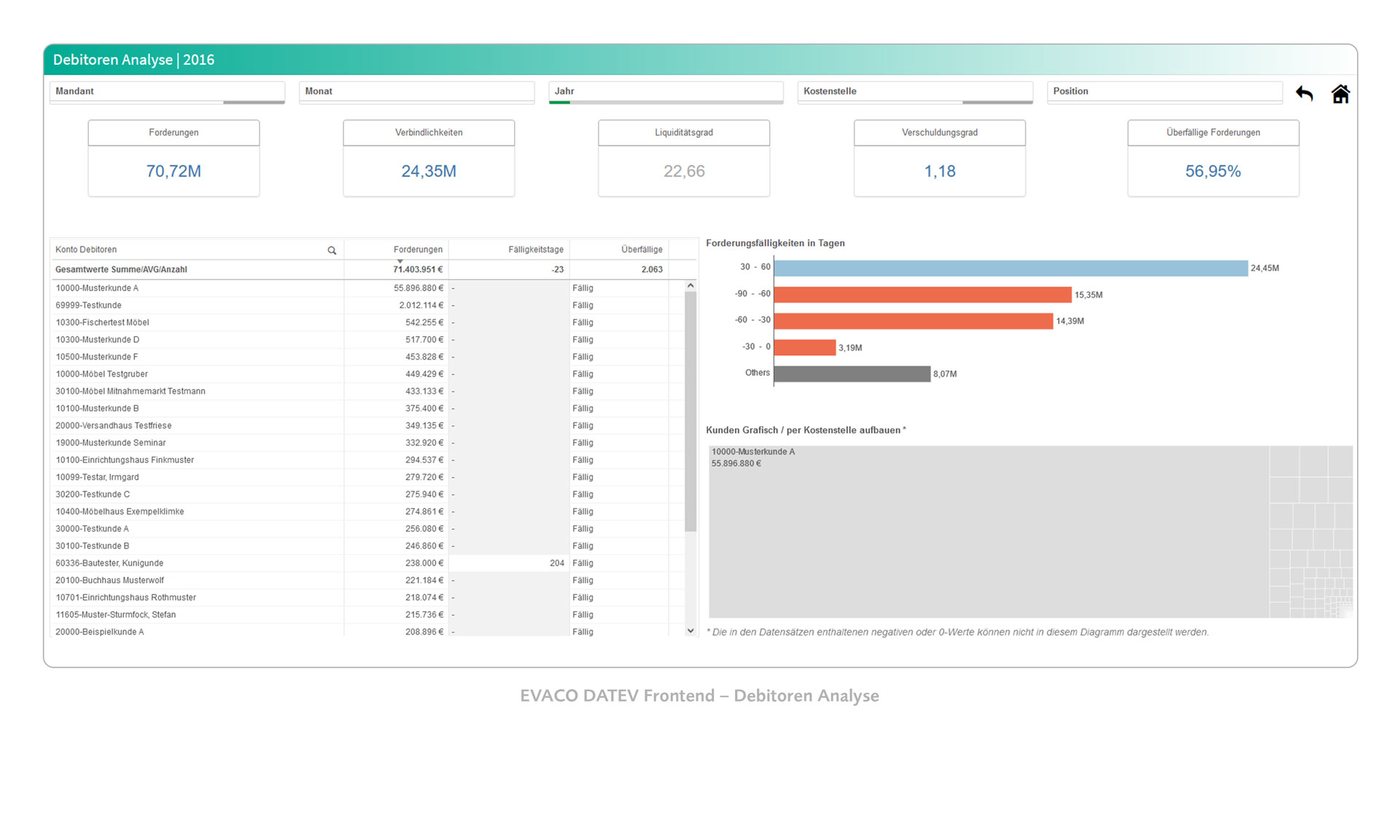Select row 10100-Musterkunde B
The height and width of the screenshot is (840, 1400).
click(x=367, y=408)
